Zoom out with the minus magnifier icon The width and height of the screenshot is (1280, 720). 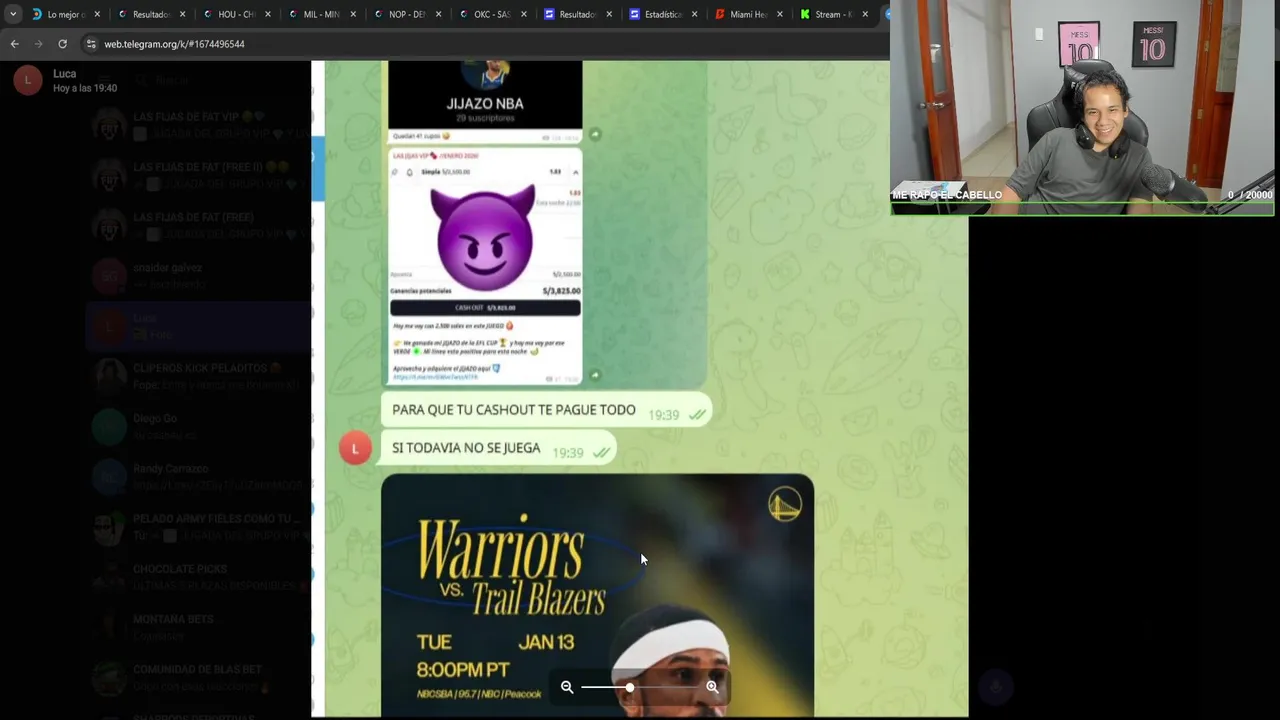(x=567, y=687)
